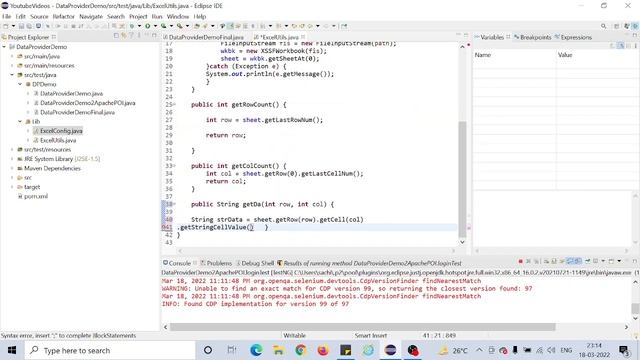640x360 pixels.
Task: Click the ENG language indicator in tray
Action: [566, 350]
